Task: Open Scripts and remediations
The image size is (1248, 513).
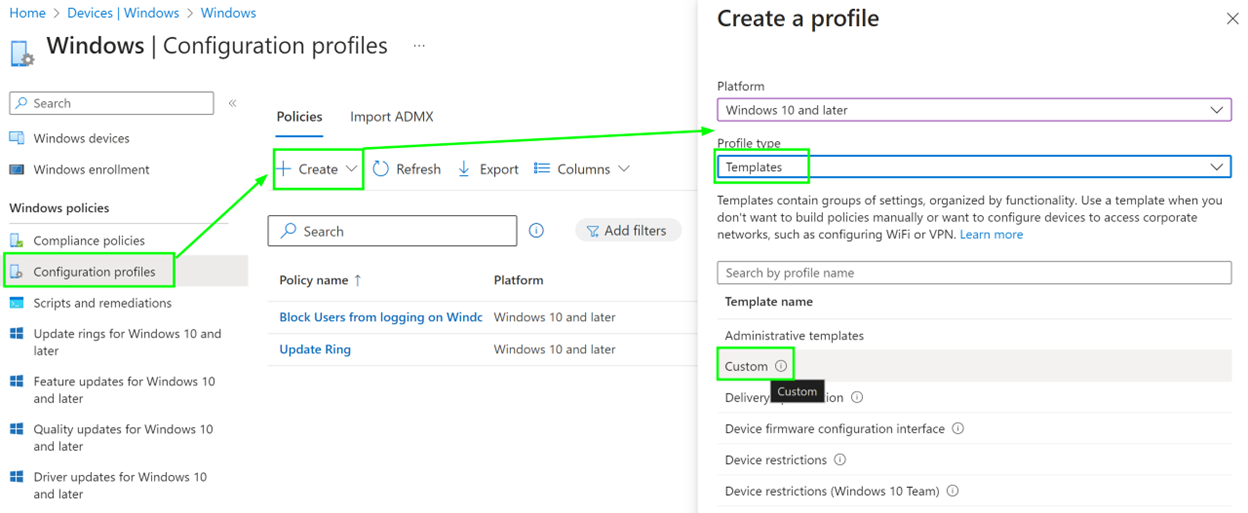Action: point(102,303)
